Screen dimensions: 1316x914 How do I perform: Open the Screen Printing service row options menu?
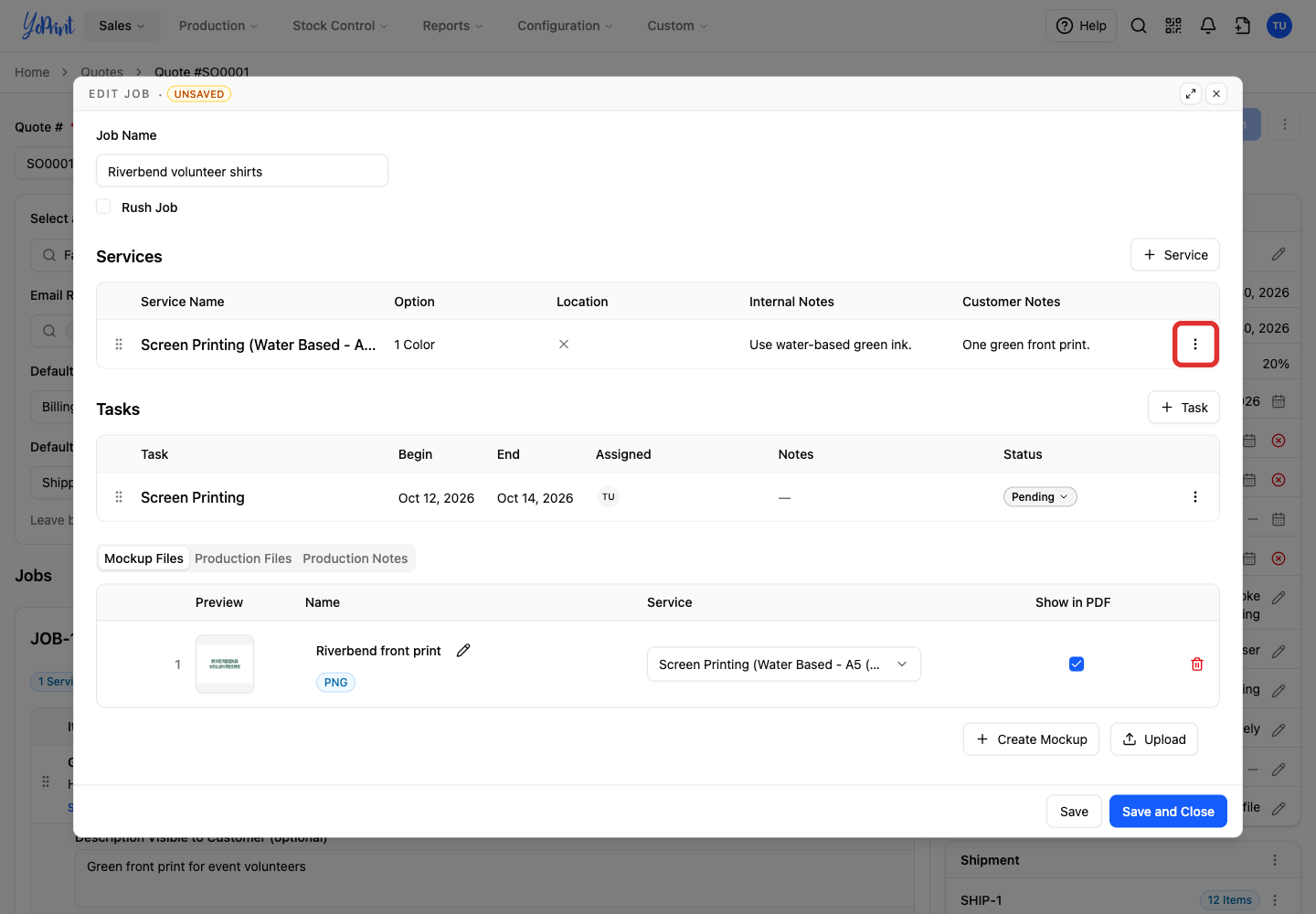pos(1195,345)
